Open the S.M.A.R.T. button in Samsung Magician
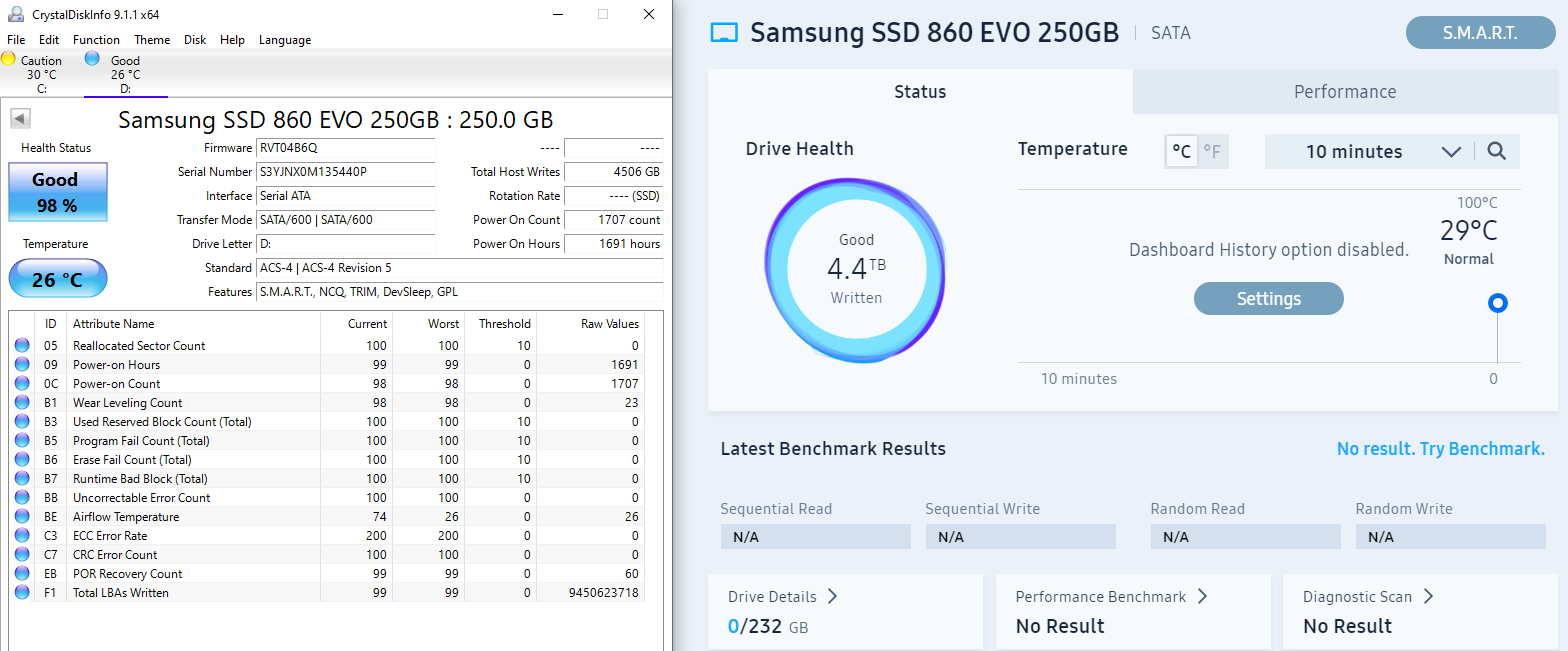 1480,33
